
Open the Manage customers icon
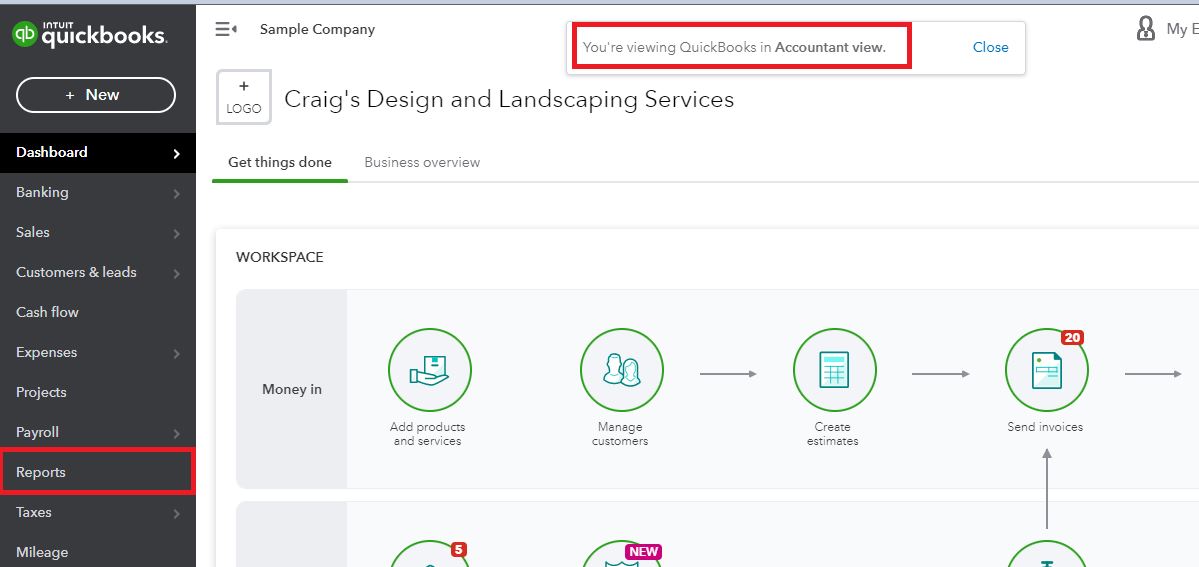coord(622,370)
